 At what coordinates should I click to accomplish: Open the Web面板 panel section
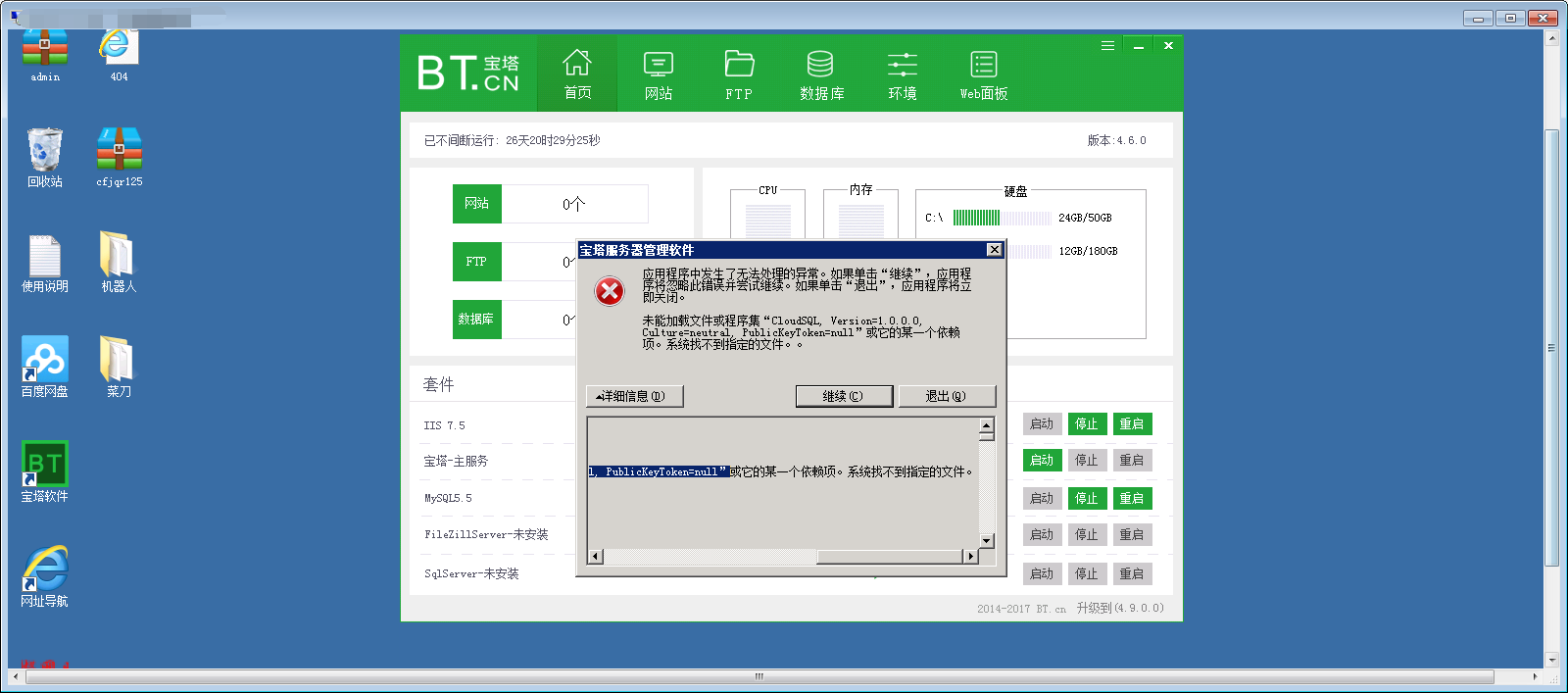point(984,74)
